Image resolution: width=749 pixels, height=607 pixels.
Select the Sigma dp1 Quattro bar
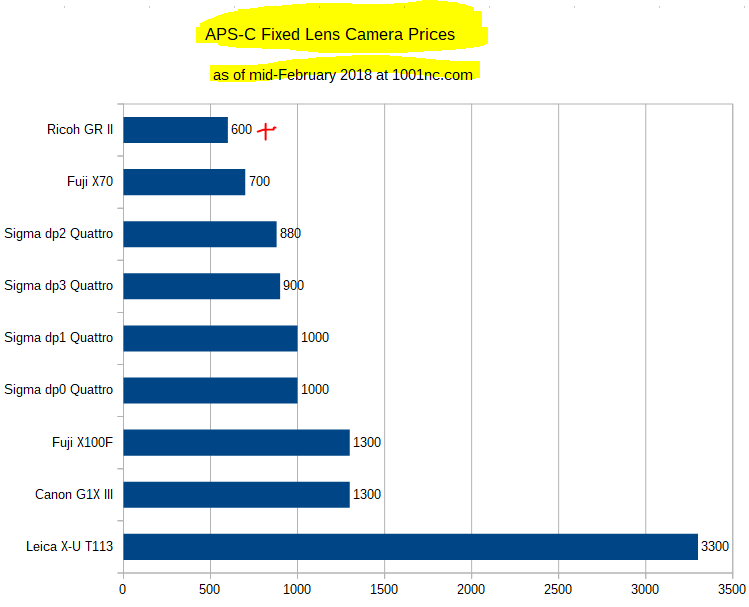click(210, 338)
